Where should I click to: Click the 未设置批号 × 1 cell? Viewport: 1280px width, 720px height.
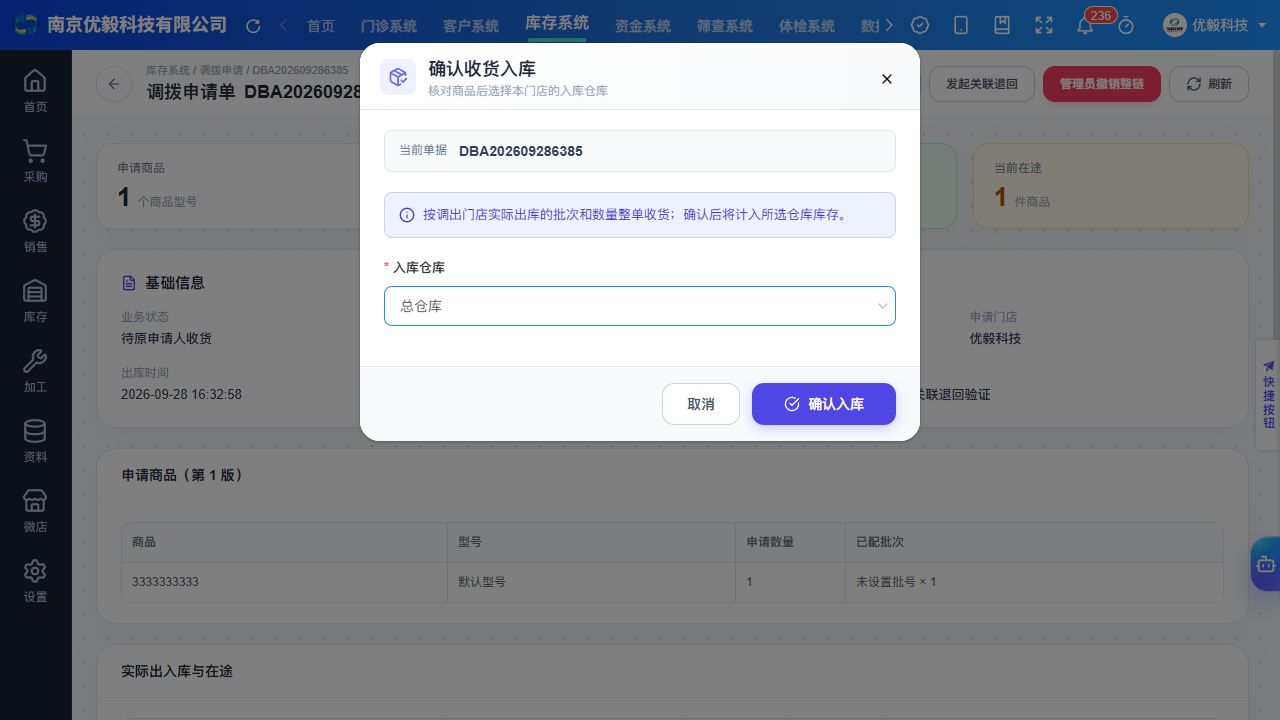pos(1034,581)
